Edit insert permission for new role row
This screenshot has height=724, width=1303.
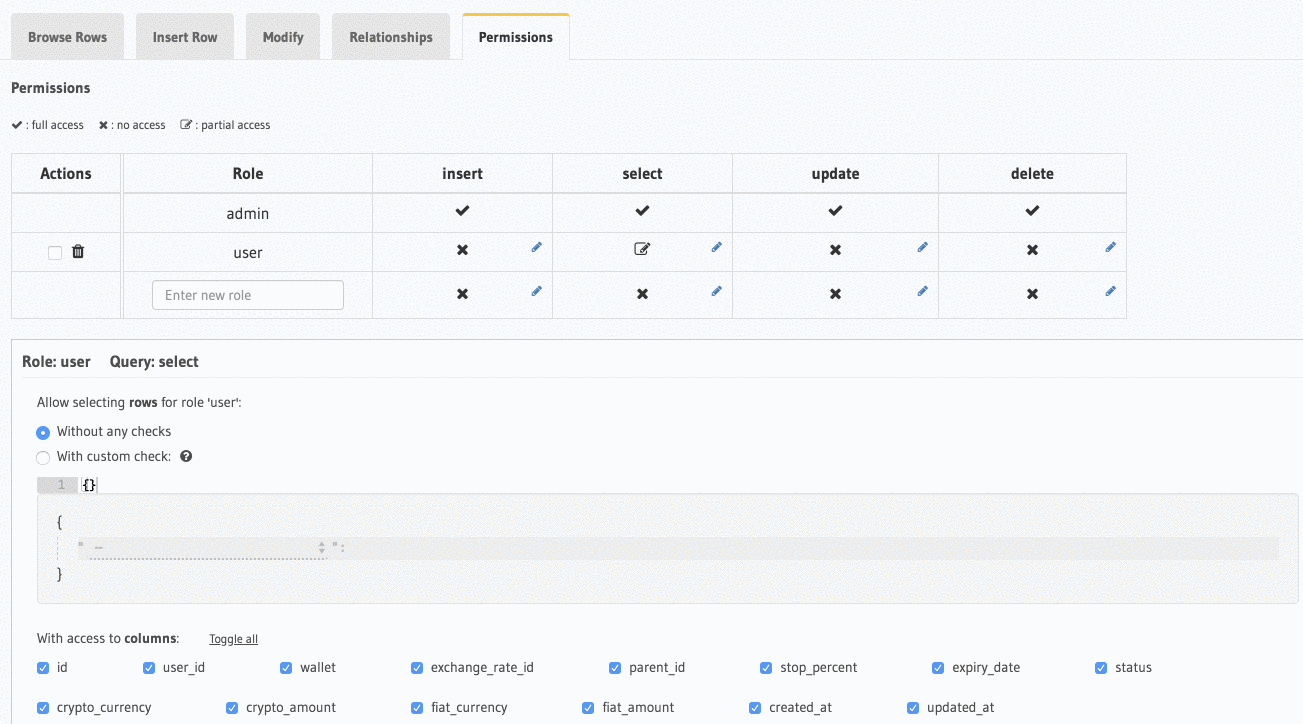[537, 291]
